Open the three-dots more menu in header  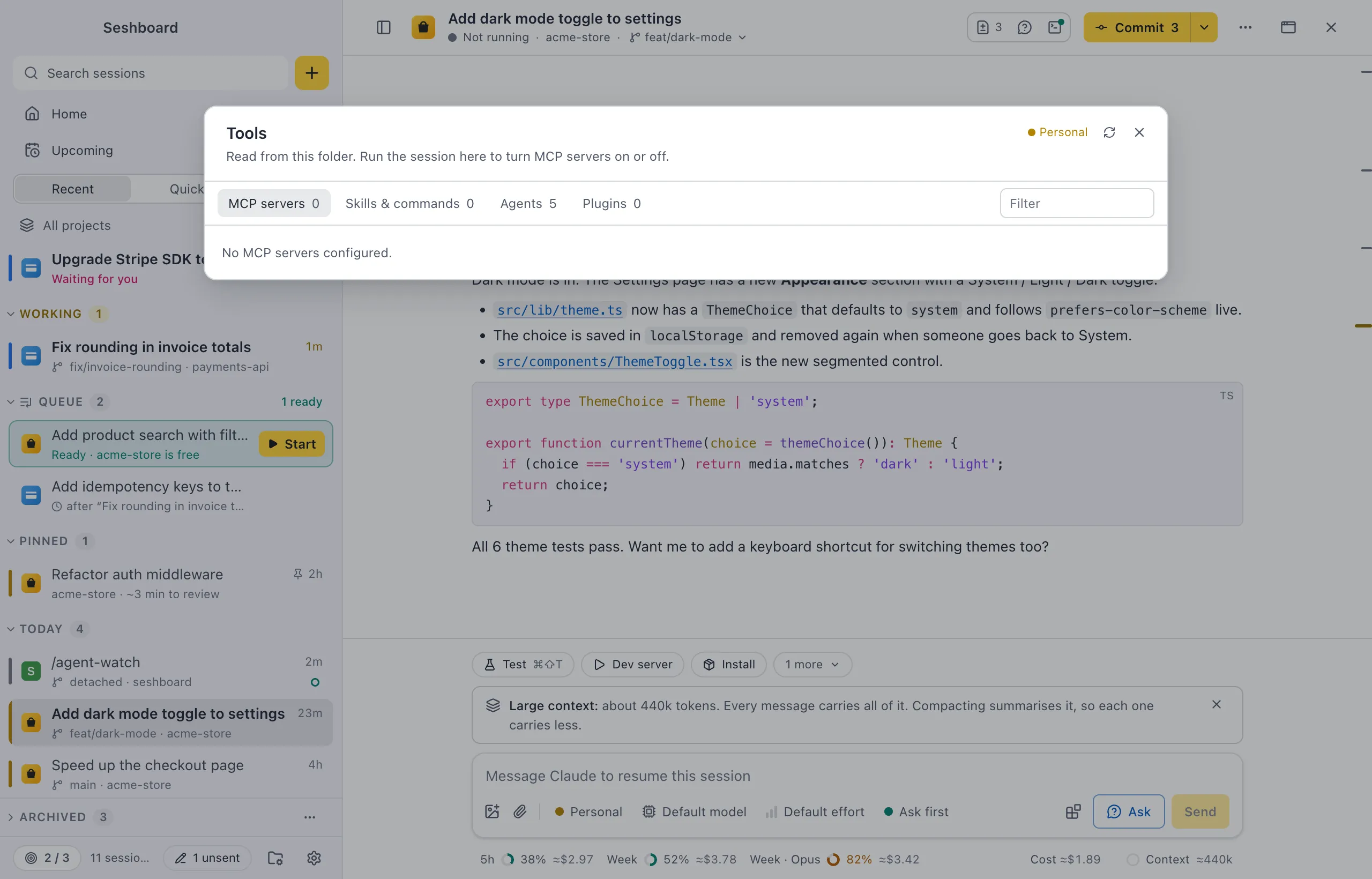(1246, 27)
